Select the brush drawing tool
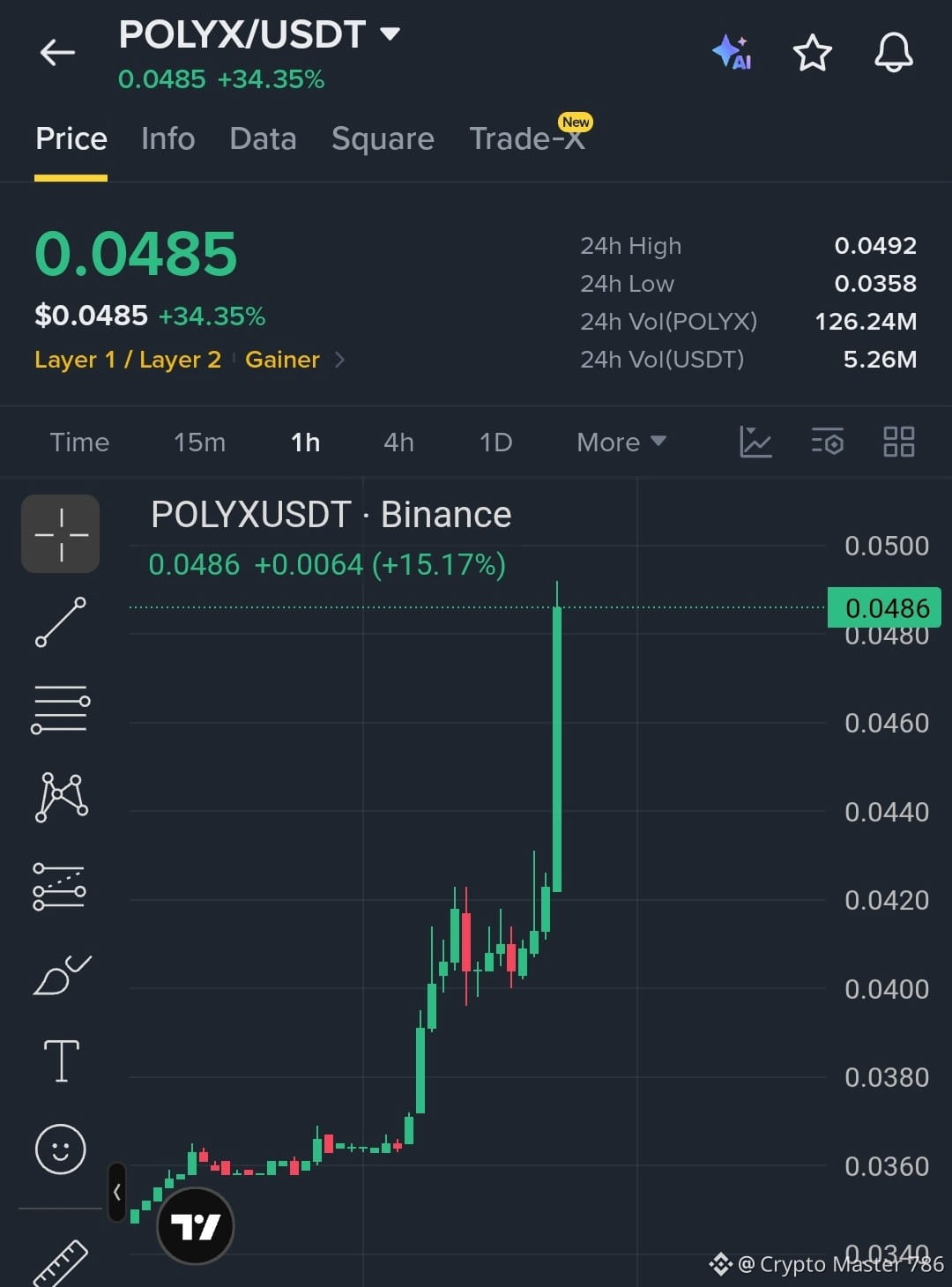The width and height of the screenshot is (952, 1287). [x=61, y=974]
